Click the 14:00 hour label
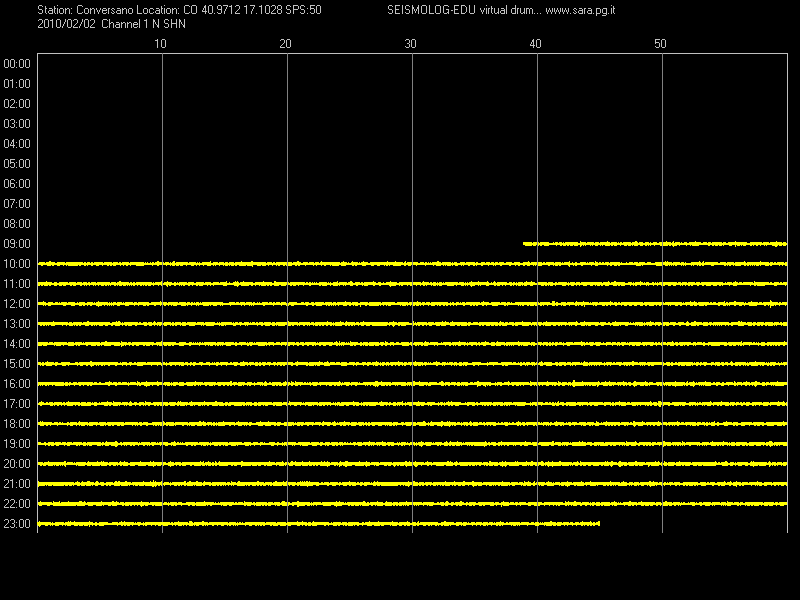The image size is (800, 600). pyautogui.click(x=17, y=344)
